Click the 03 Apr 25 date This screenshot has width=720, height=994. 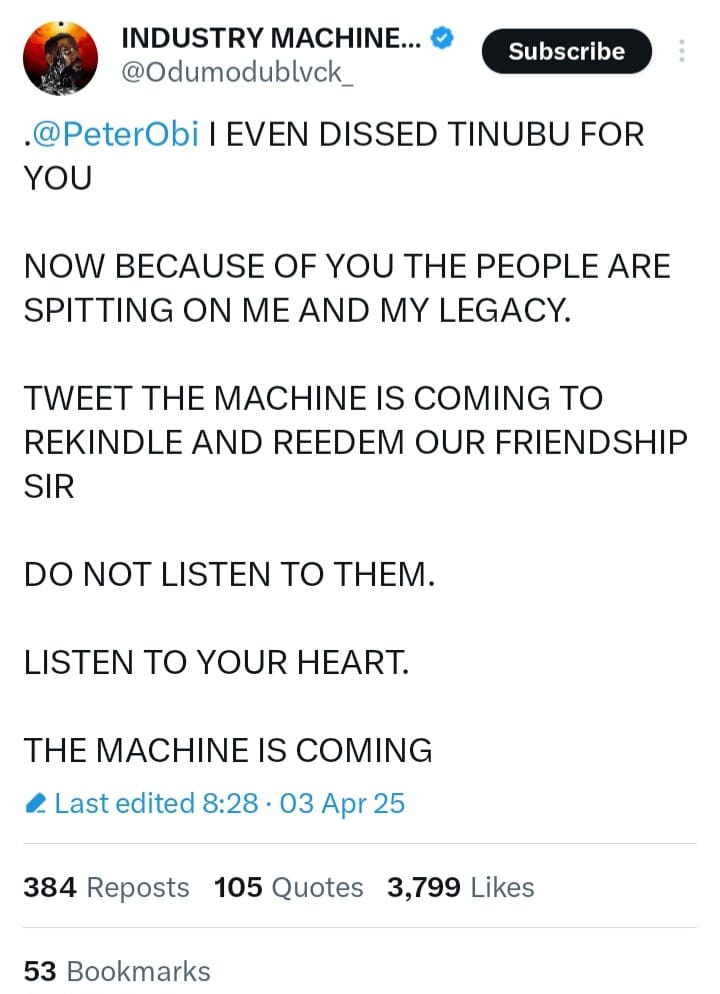(343, 803)
